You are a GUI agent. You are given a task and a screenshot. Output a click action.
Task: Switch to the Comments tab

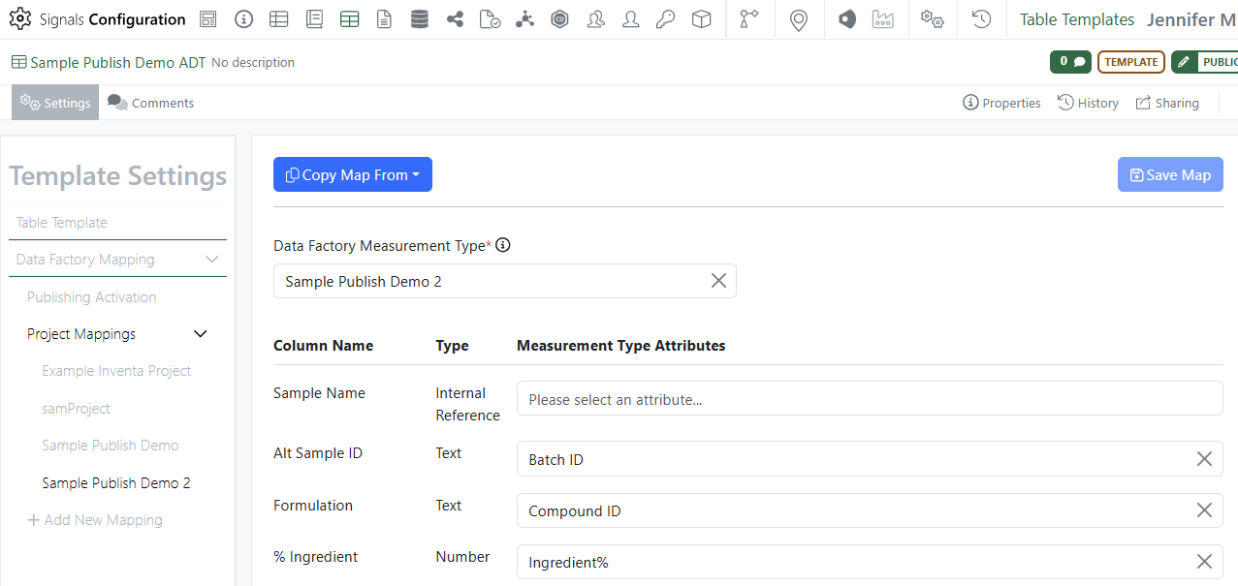pyautogui.click(x=151, y=103)
